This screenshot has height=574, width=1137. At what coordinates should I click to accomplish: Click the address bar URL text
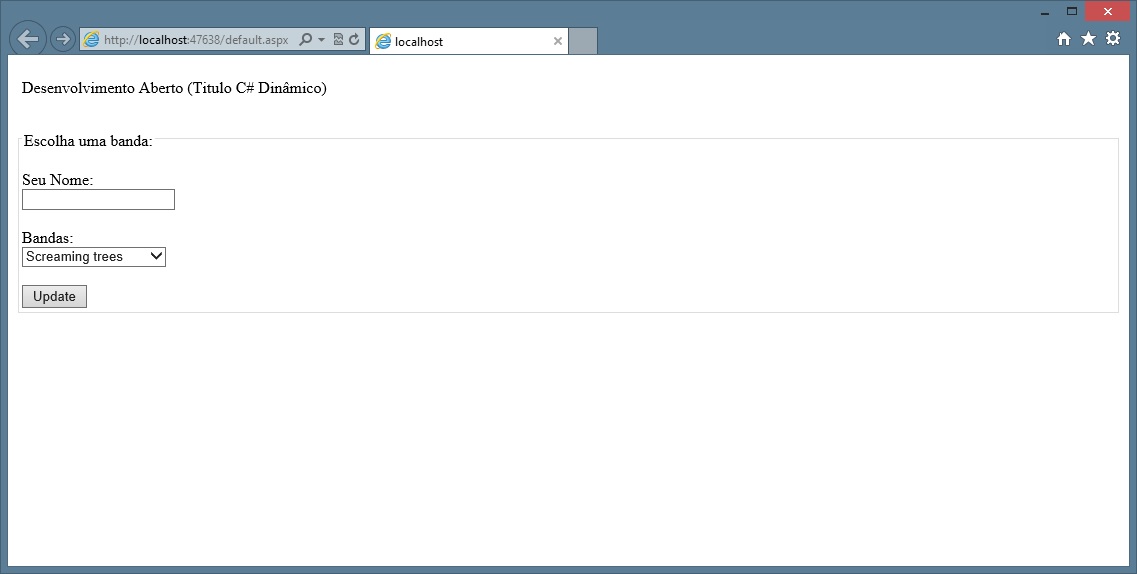pos(195,40)
